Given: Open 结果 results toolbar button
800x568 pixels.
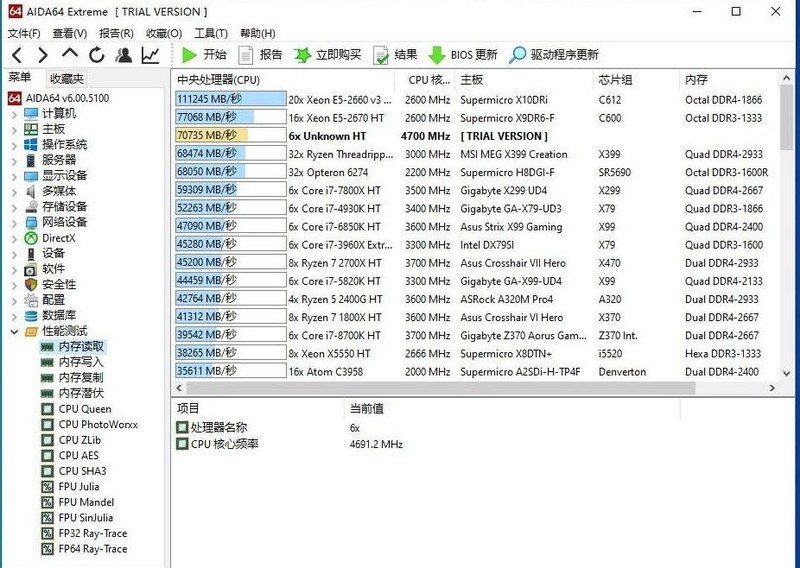Looking at the screenshot, I should [395, 55].
